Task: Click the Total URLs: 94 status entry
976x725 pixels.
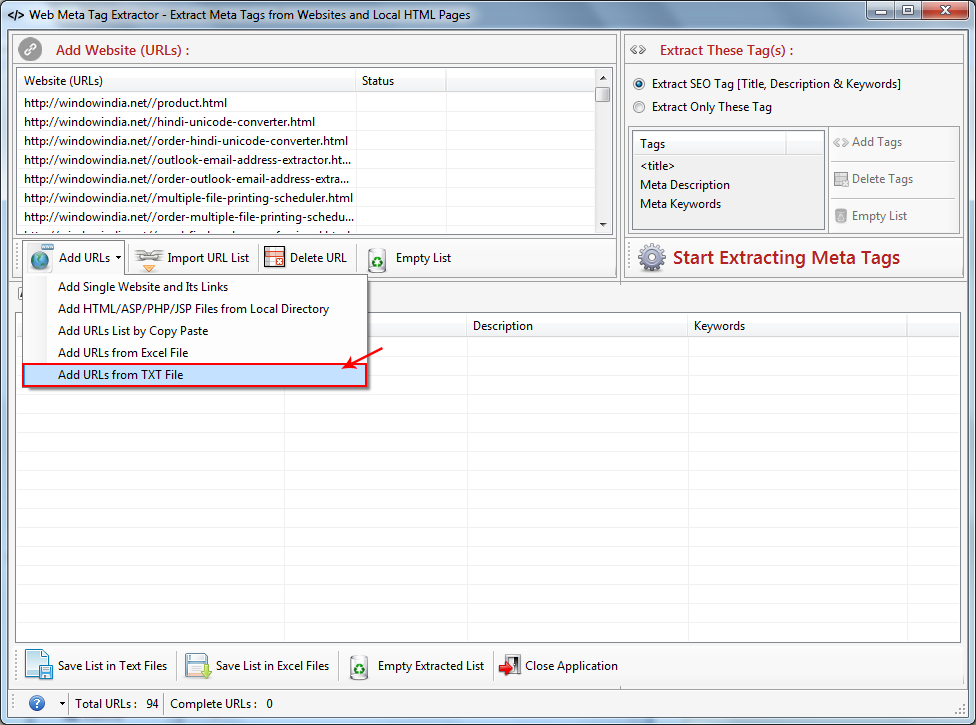Action: pos(116,704)
